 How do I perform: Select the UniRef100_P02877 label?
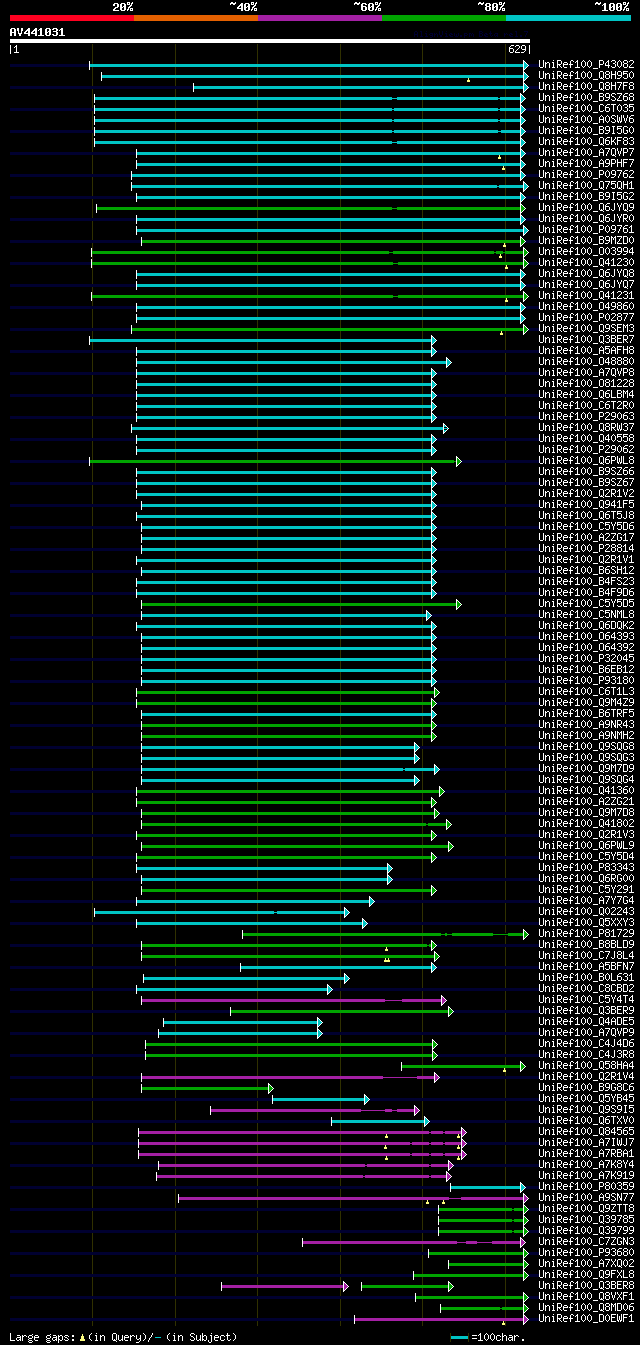584,317
